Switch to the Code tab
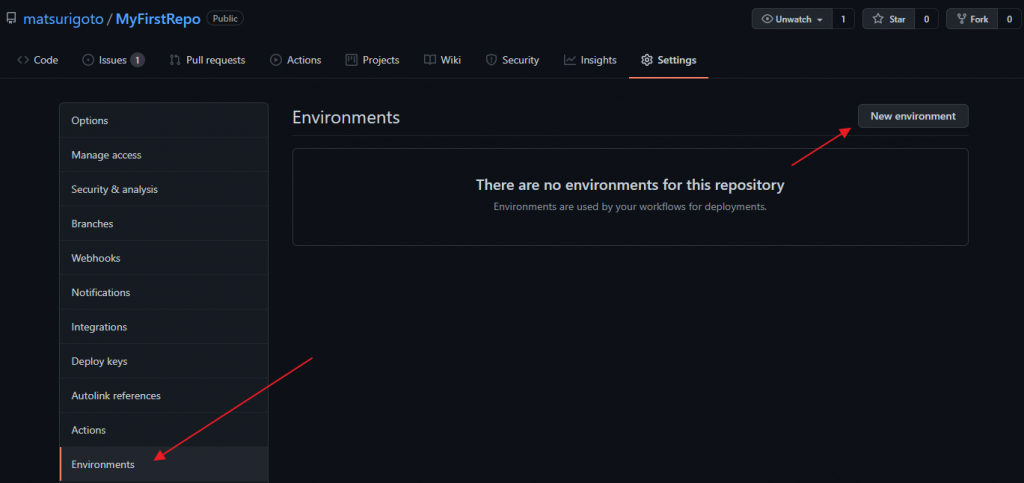 tap(37, 60)
